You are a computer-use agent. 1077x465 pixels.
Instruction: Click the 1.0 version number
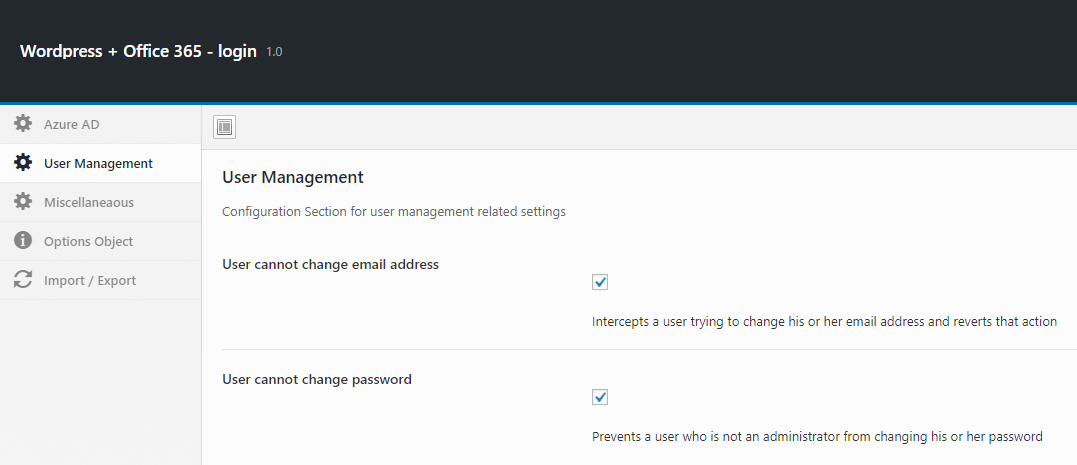coord(274,52)
